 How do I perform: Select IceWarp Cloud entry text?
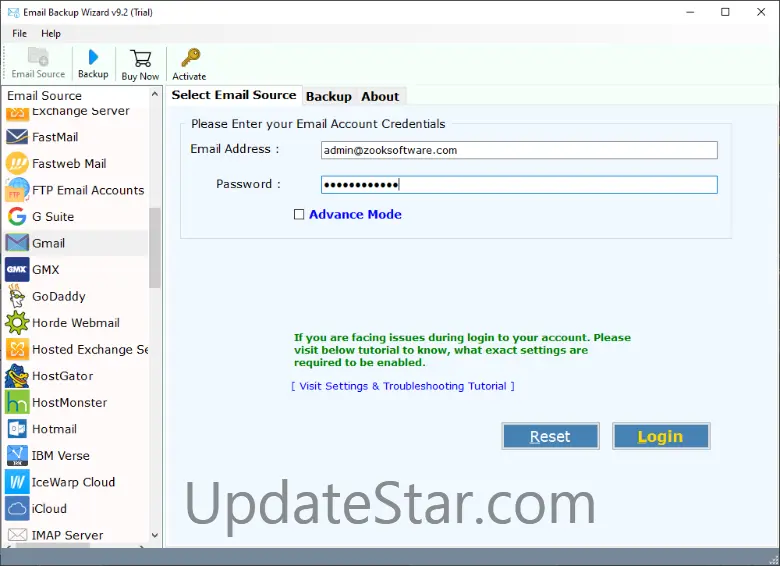pyautogui.click(x=73, y=482)
